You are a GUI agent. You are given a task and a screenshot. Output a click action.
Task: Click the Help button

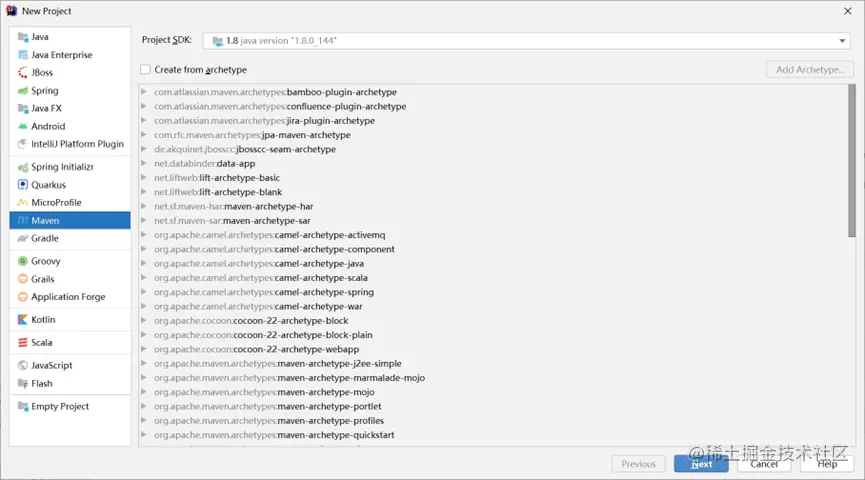[x=827, y=464]
